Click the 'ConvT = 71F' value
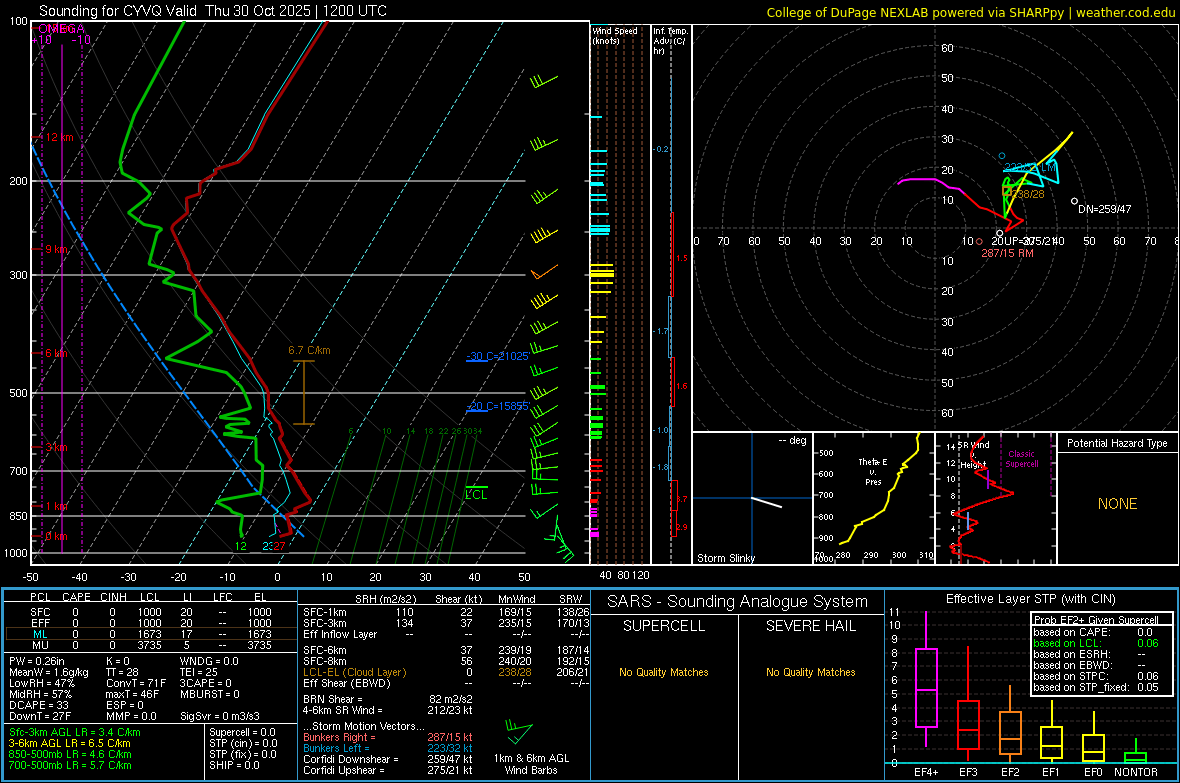 point(136,683)
